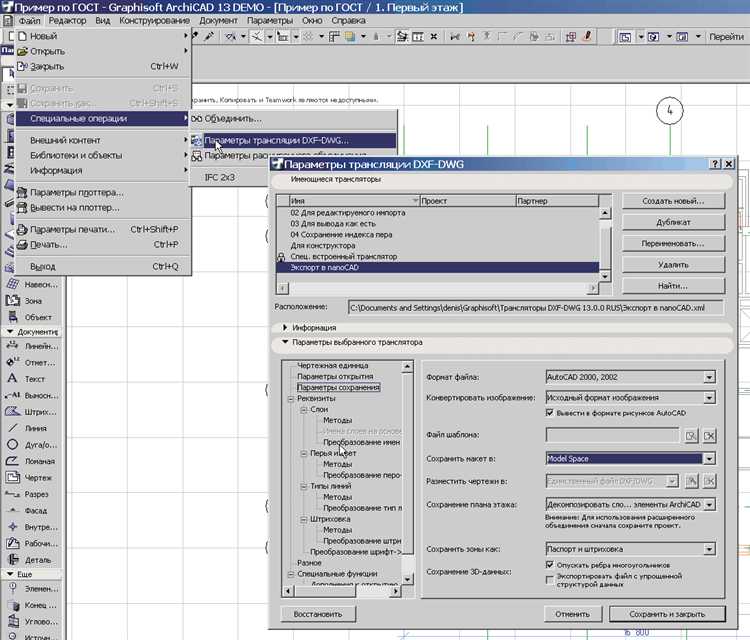The height and width of the screenshot is (640, 750).
Task: Click the Удалить button
Action: pyautogui.click(x=673, y=265)
